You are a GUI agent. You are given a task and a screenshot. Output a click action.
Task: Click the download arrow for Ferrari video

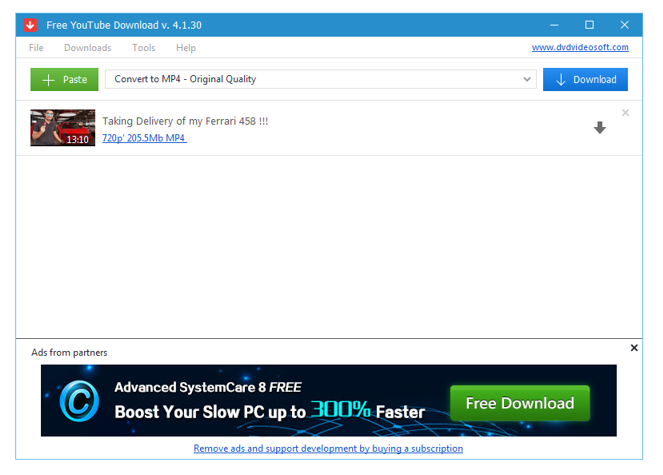pyautogui.click(x=600, y=127)
